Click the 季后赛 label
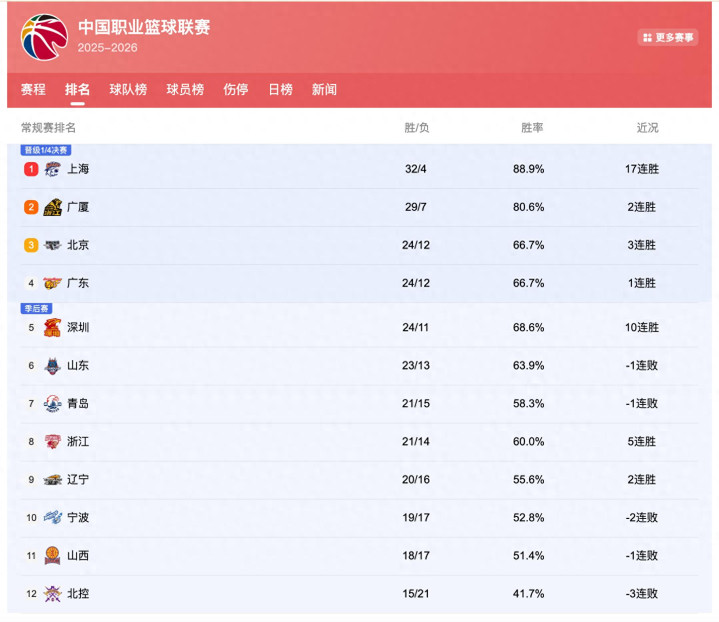The image size is (719, 622). coord(36,309)
